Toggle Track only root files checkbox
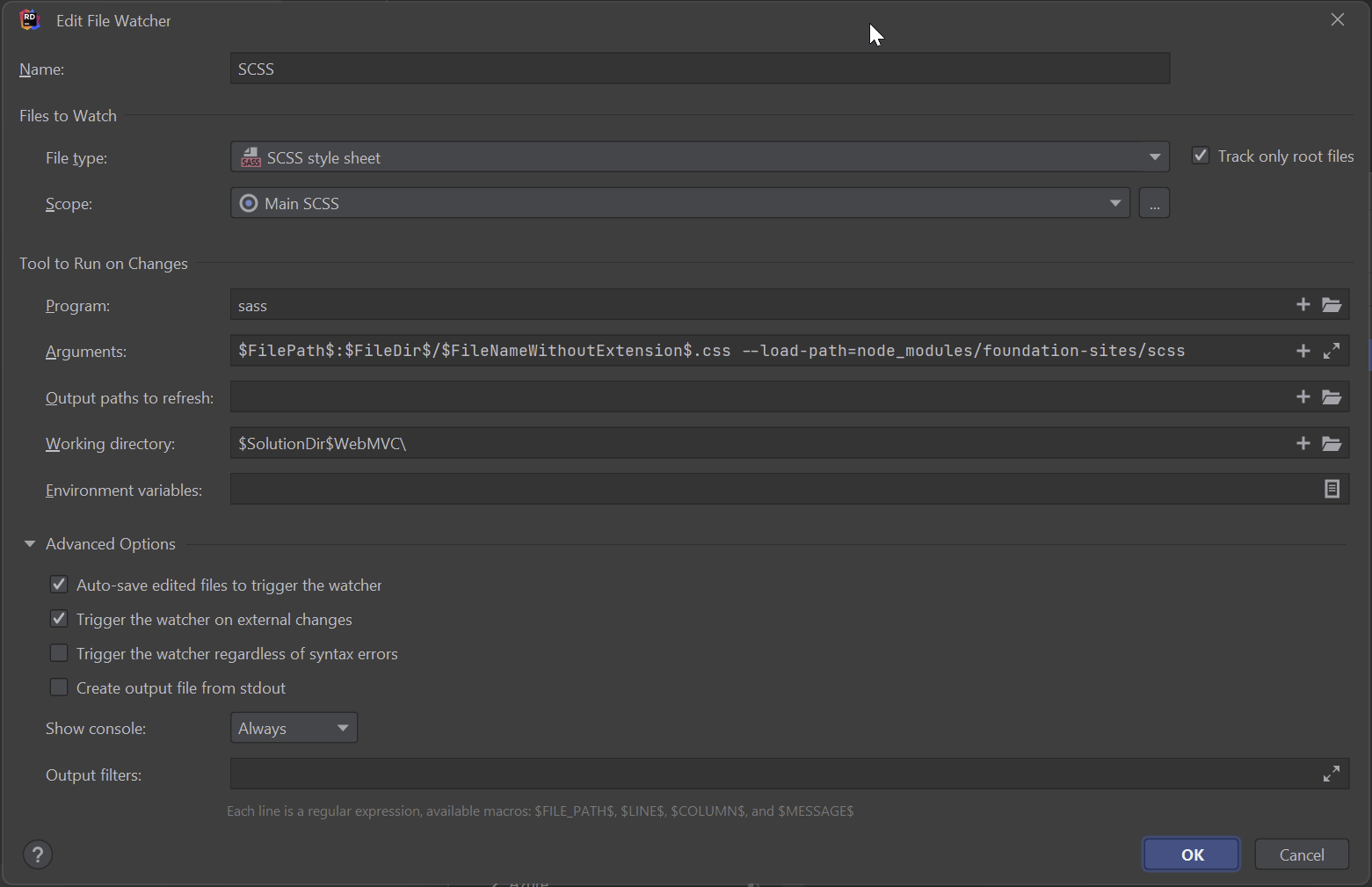This screenshot has width=1372, height=887. [x=1201, y=156]
